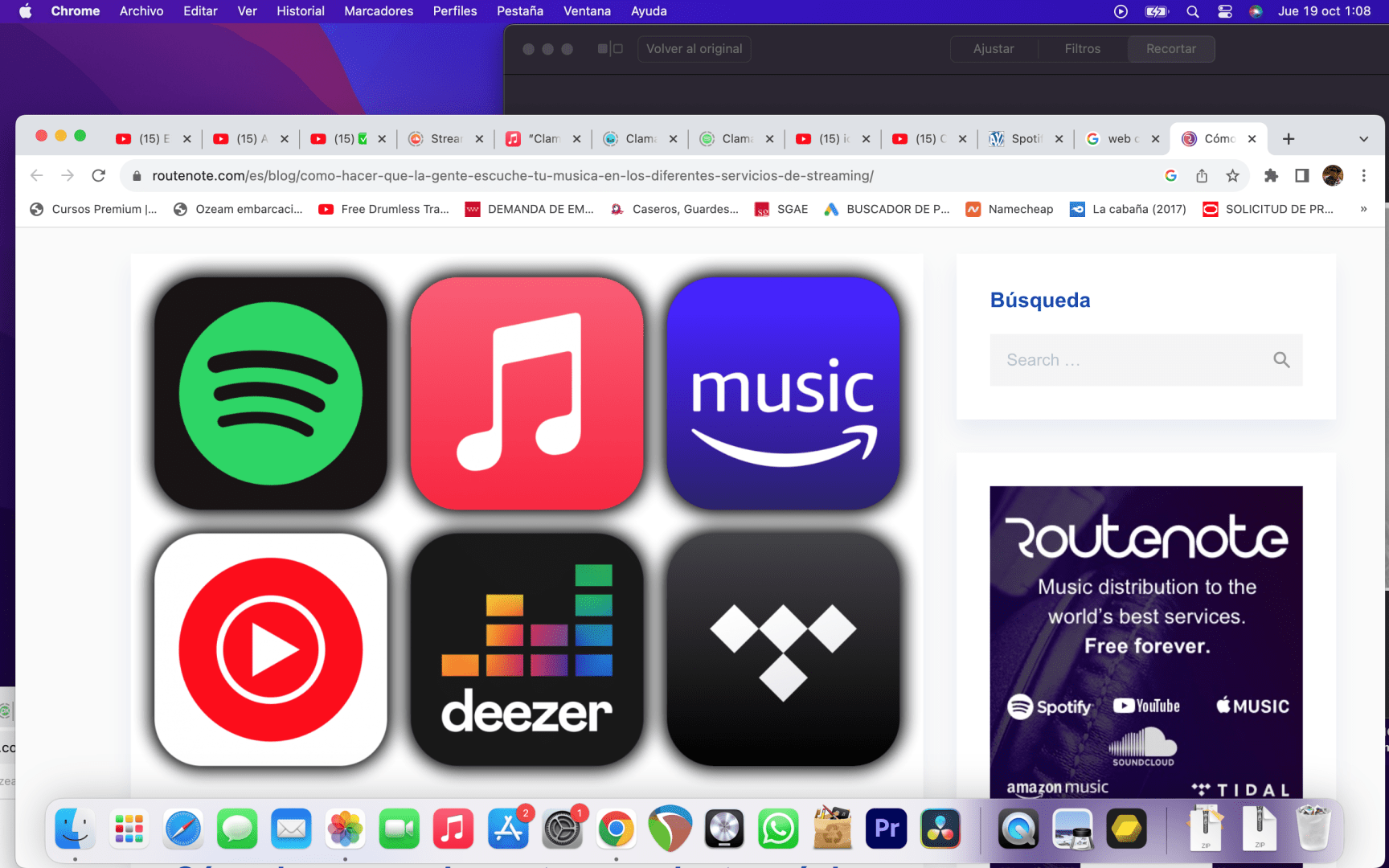Viewport: 1389px width, 868px height.
Task: Open the Chrome profile avatar
Action: pyautogui.click(x=1333, y=175)
